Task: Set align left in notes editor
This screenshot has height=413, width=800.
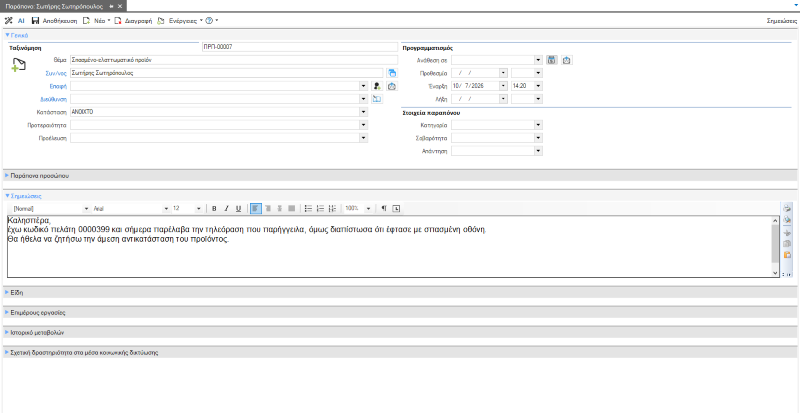Action: coord(256,209)
